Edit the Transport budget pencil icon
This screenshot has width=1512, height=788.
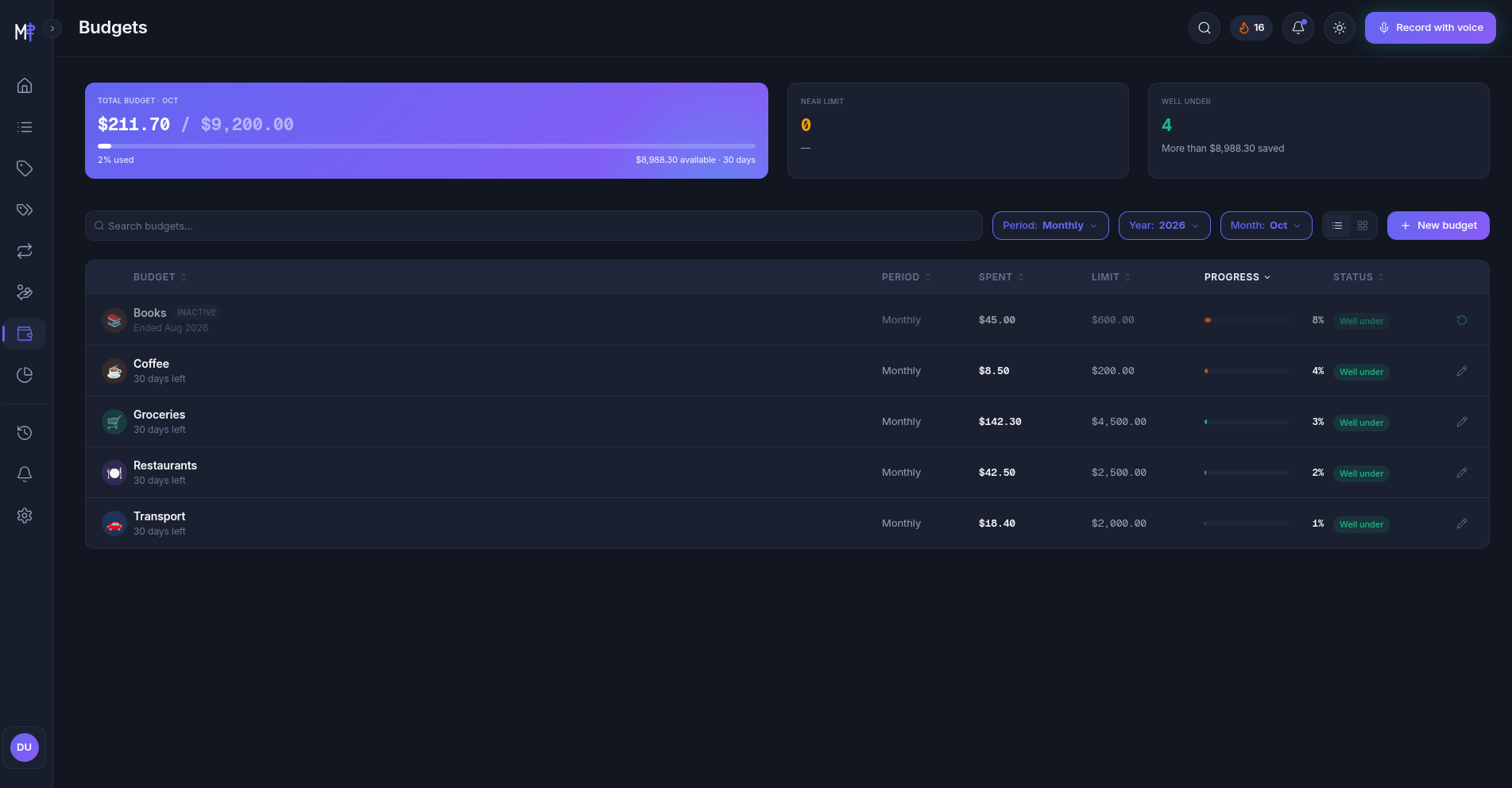click(1461, 523)
